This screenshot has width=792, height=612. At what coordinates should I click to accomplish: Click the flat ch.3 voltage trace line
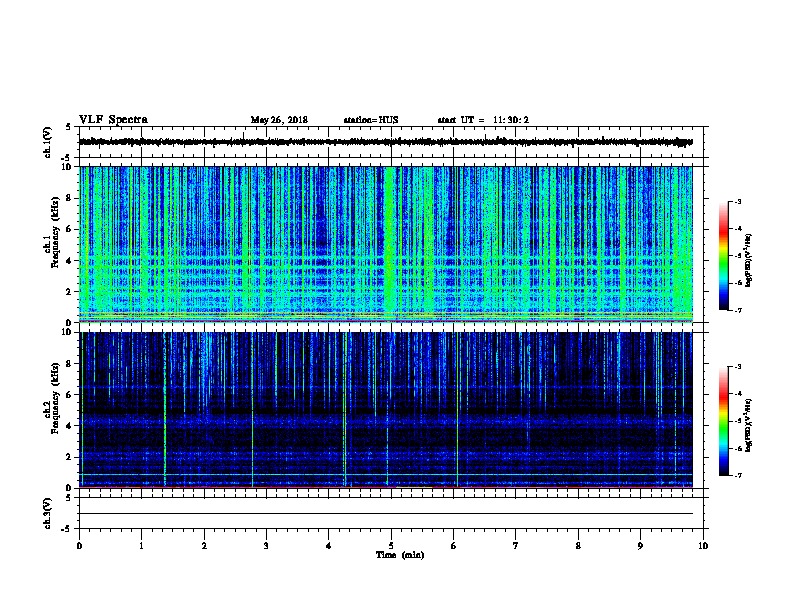click(x=386, y=514)
